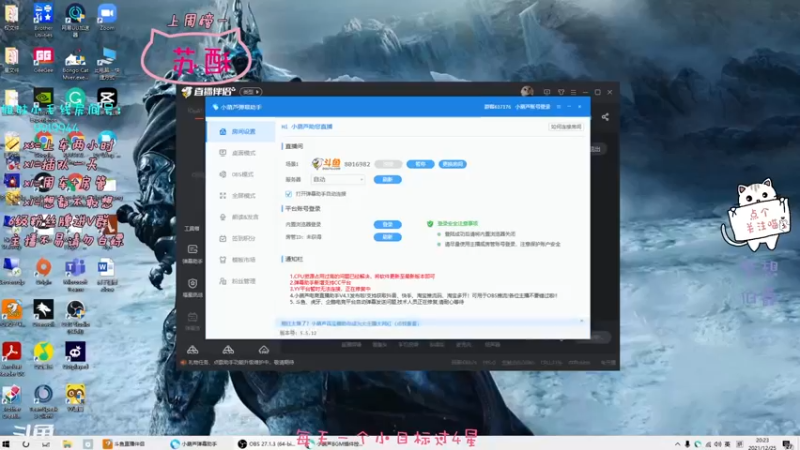Click the blue banner text link at the bottom
Viewport: 800px width, 450px height.
click(350, 323)
